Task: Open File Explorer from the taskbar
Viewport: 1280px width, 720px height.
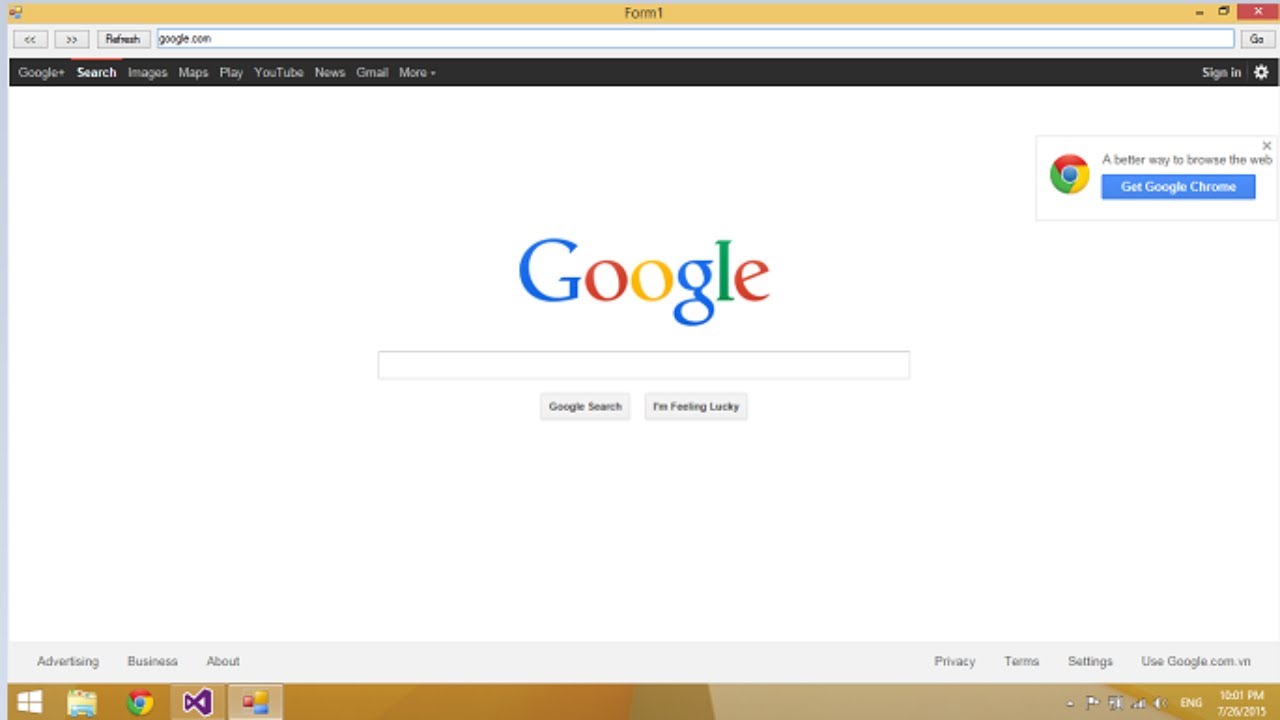Action: [x=82, y=702]
